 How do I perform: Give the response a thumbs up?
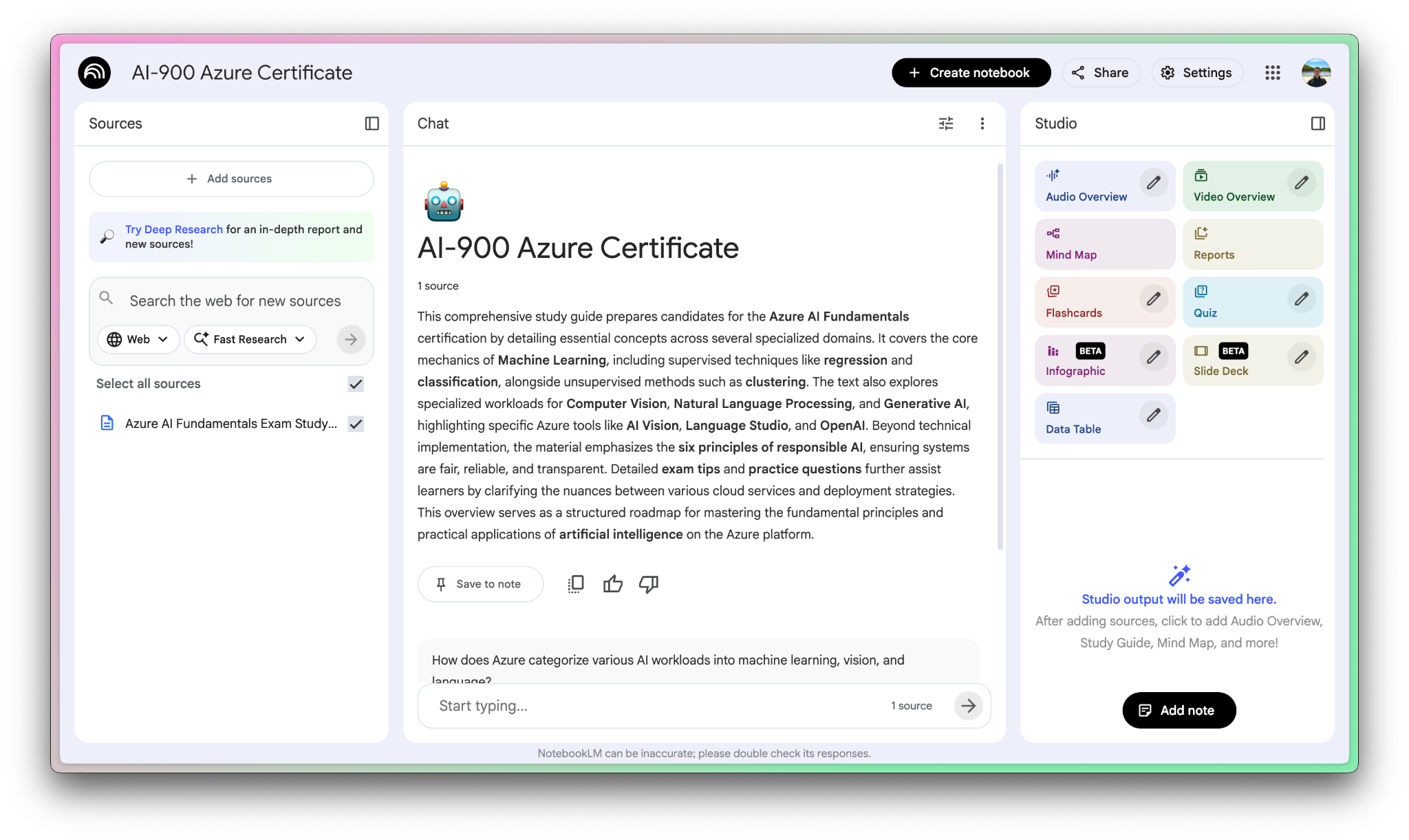[612, 584]
